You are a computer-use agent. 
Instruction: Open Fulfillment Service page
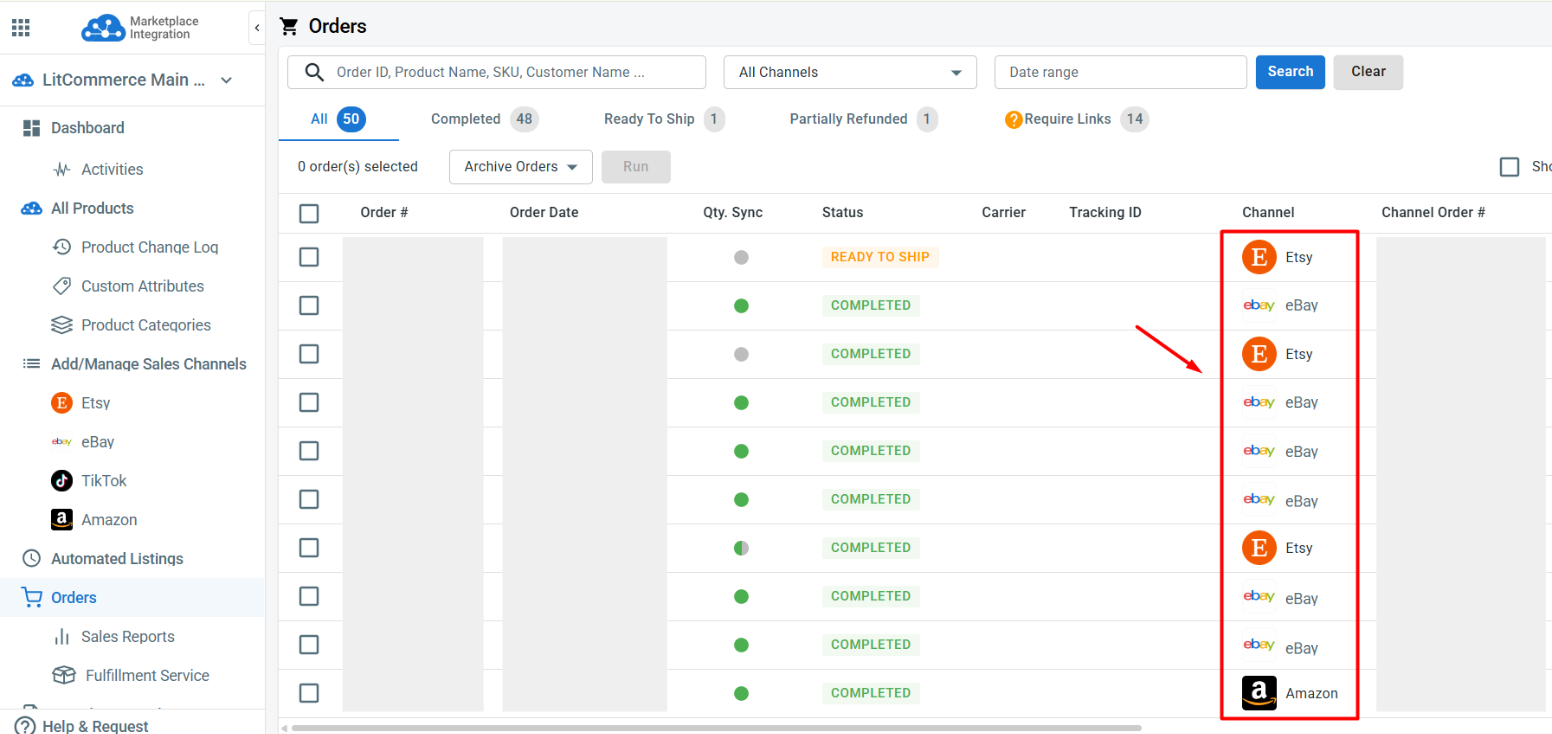click(148, 675)
